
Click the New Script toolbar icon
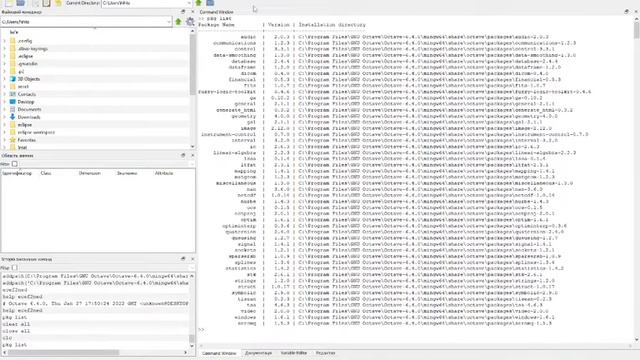click(9, 3)
